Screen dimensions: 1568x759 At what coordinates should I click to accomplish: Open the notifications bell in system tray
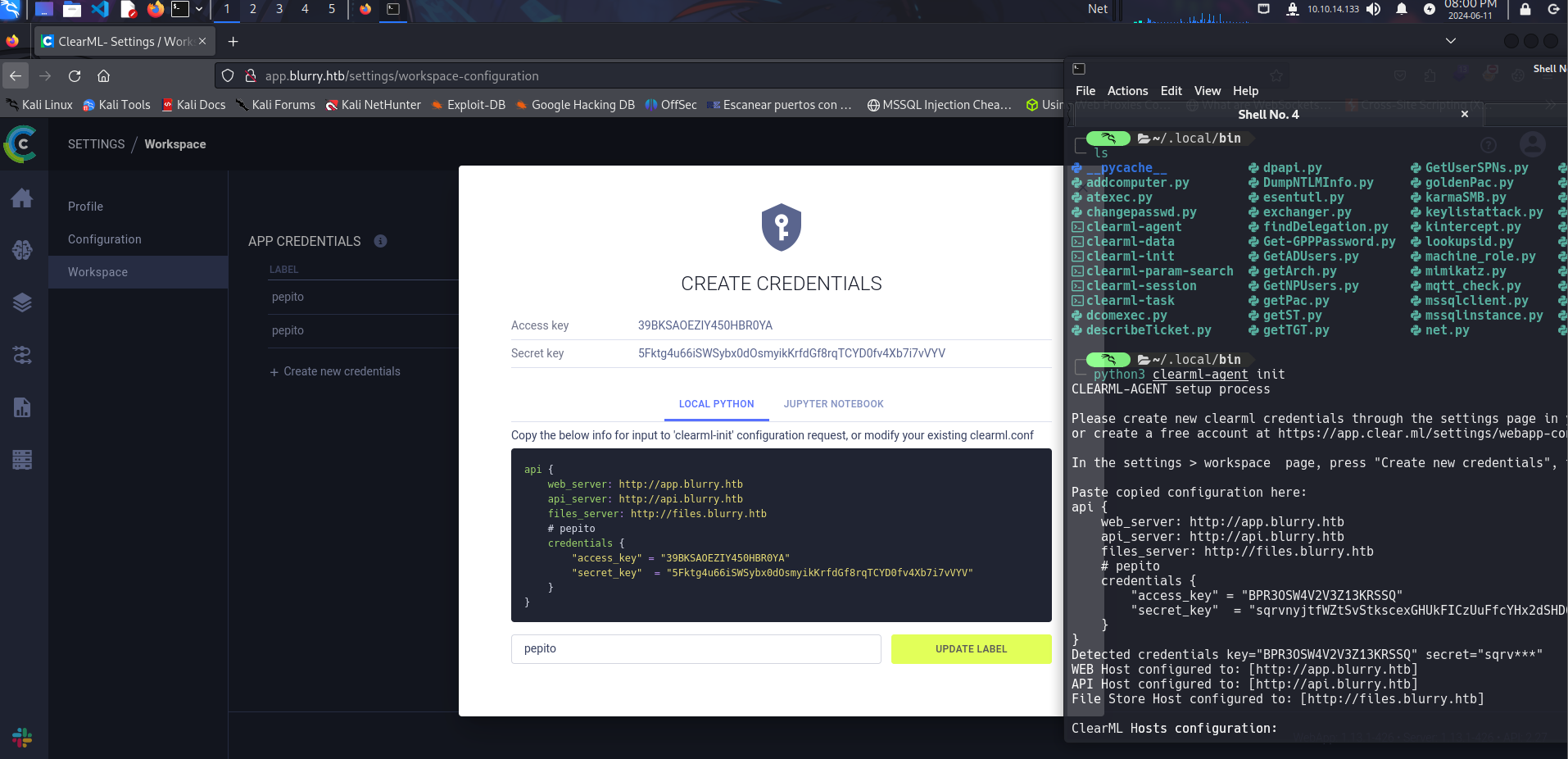(1402, 9)
